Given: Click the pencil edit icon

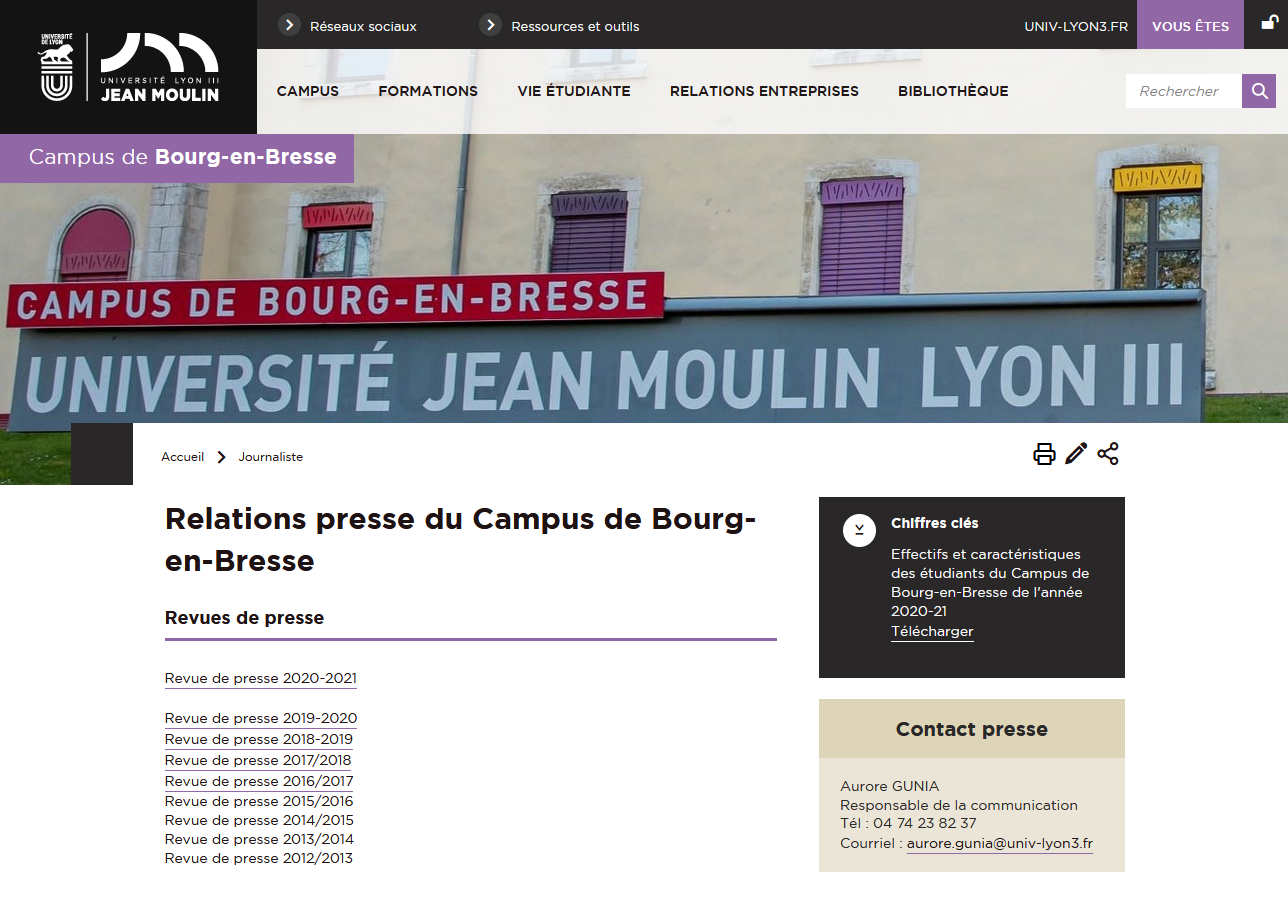Looking at the screenshot, I should (1076, 454).
